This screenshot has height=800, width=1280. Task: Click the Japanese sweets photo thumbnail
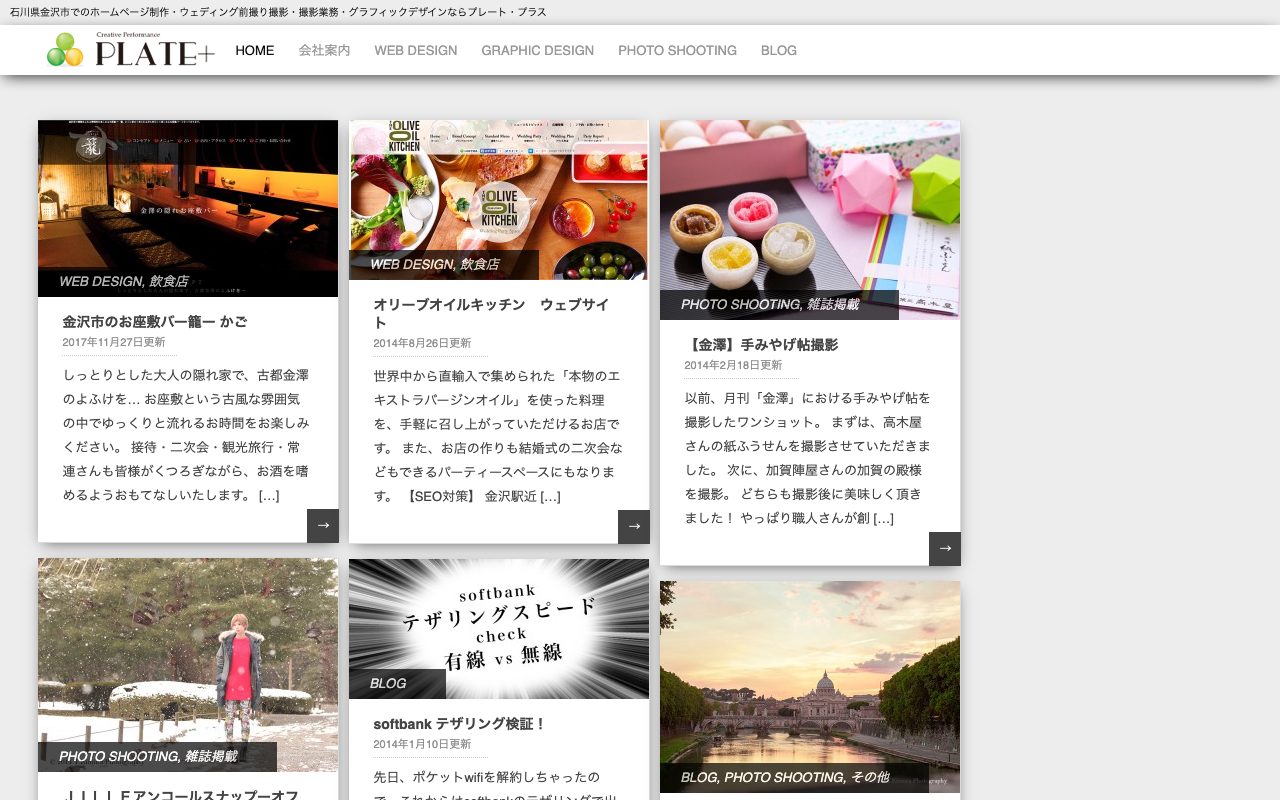tap(810, 220)
